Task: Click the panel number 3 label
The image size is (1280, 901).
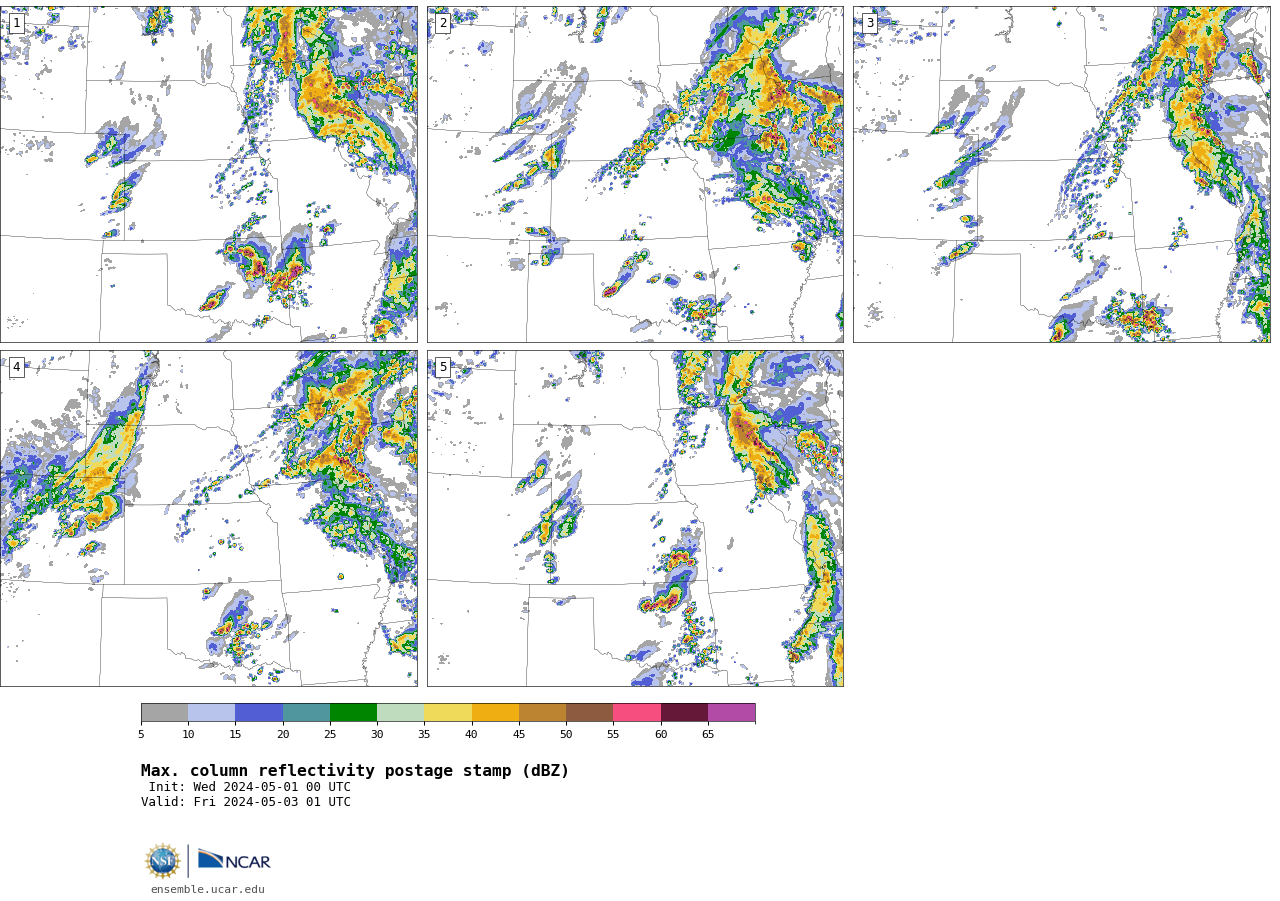Action: (x=869, y=23)
